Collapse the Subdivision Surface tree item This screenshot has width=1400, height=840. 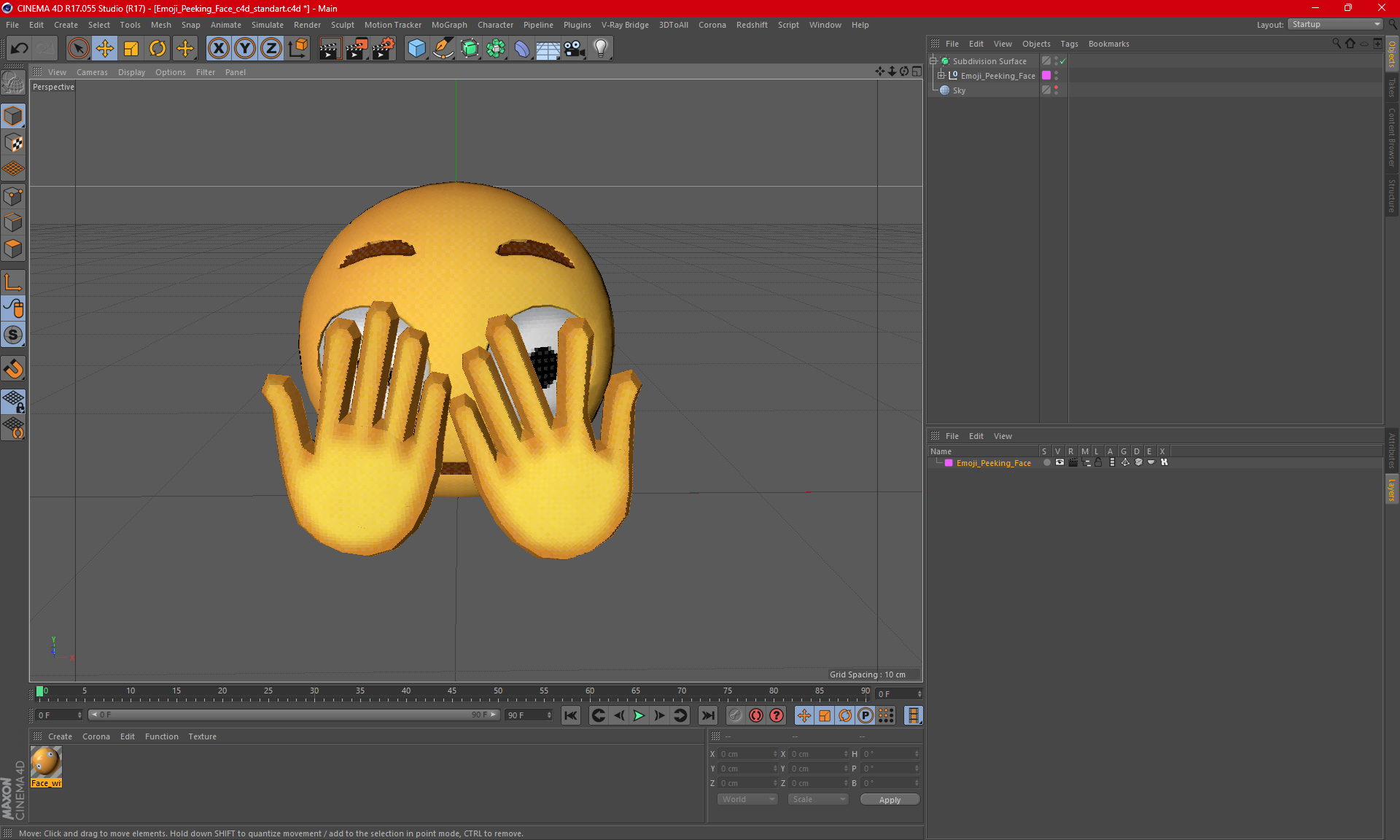tap(933, 61)
